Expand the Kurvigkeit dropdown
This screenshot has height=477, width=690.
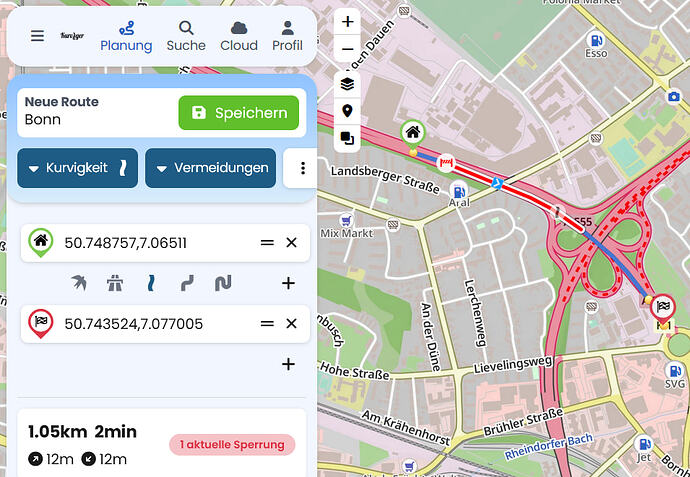77,168
